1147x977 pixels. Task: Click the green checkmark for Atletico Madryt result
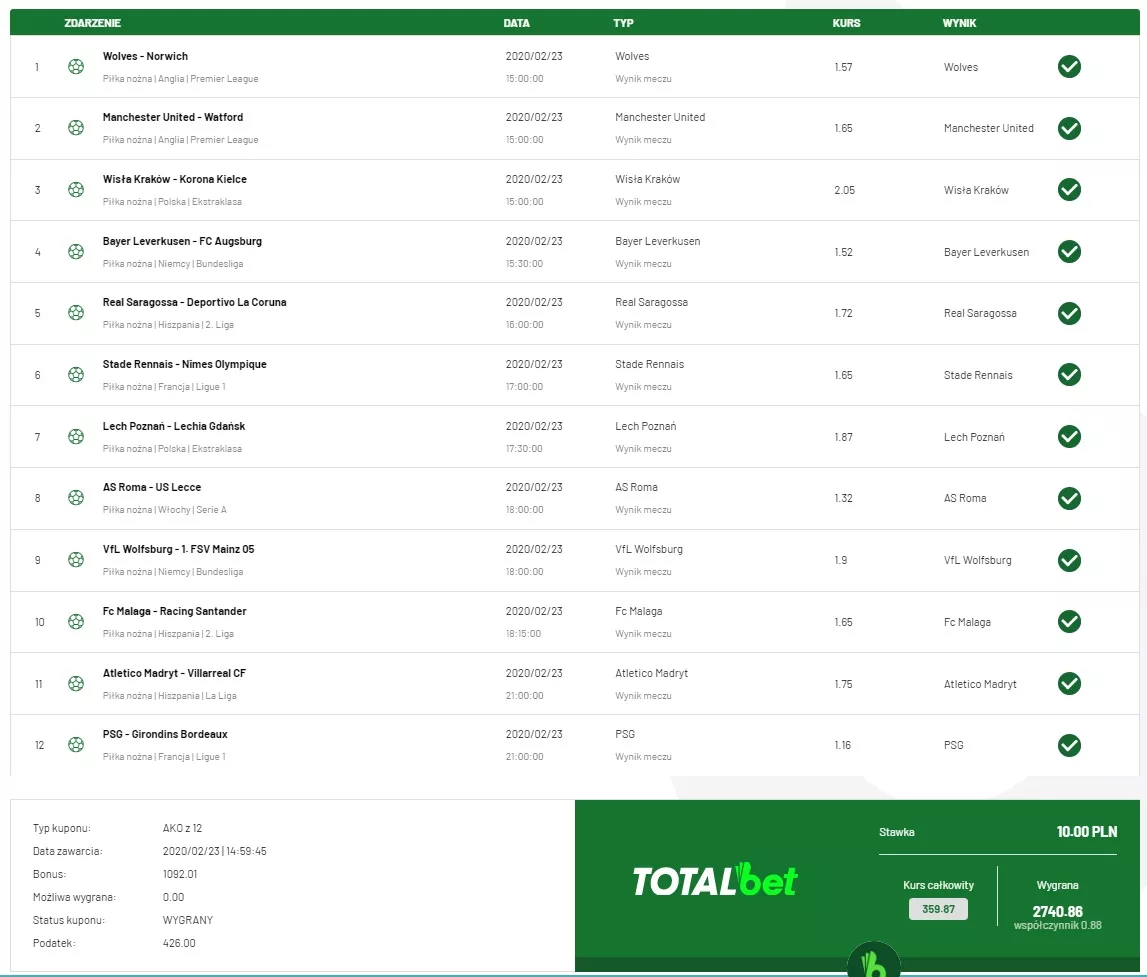1069,684
